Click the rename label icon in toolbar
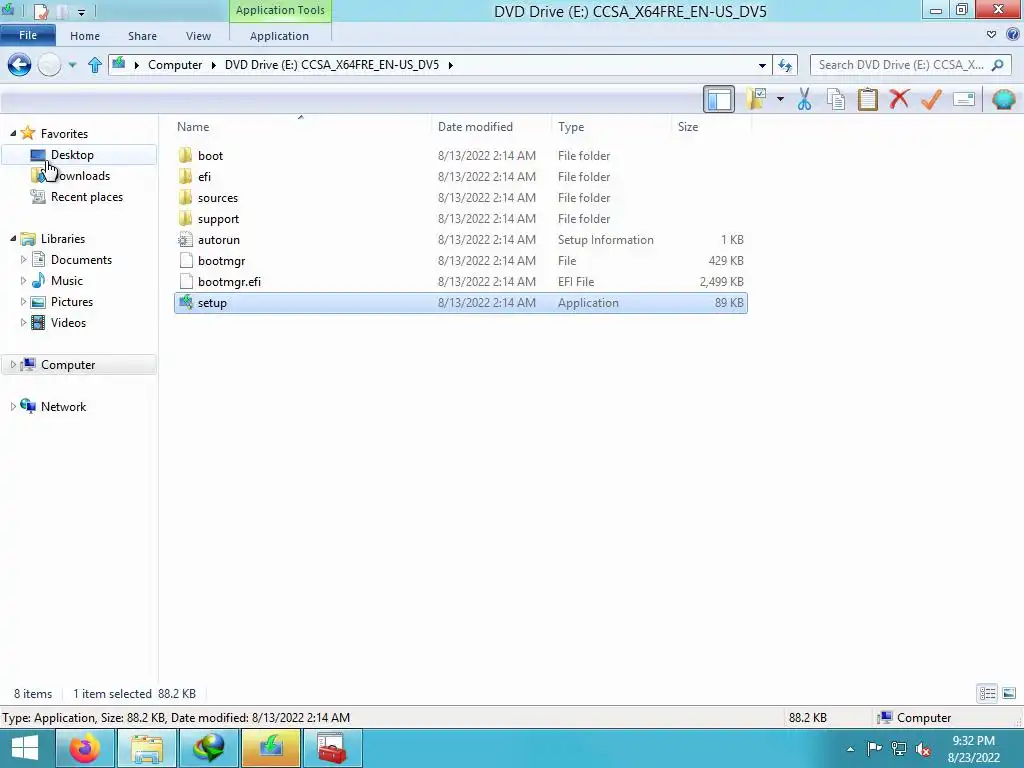Screen dimensions: 1024x768 tap(964, 99)
